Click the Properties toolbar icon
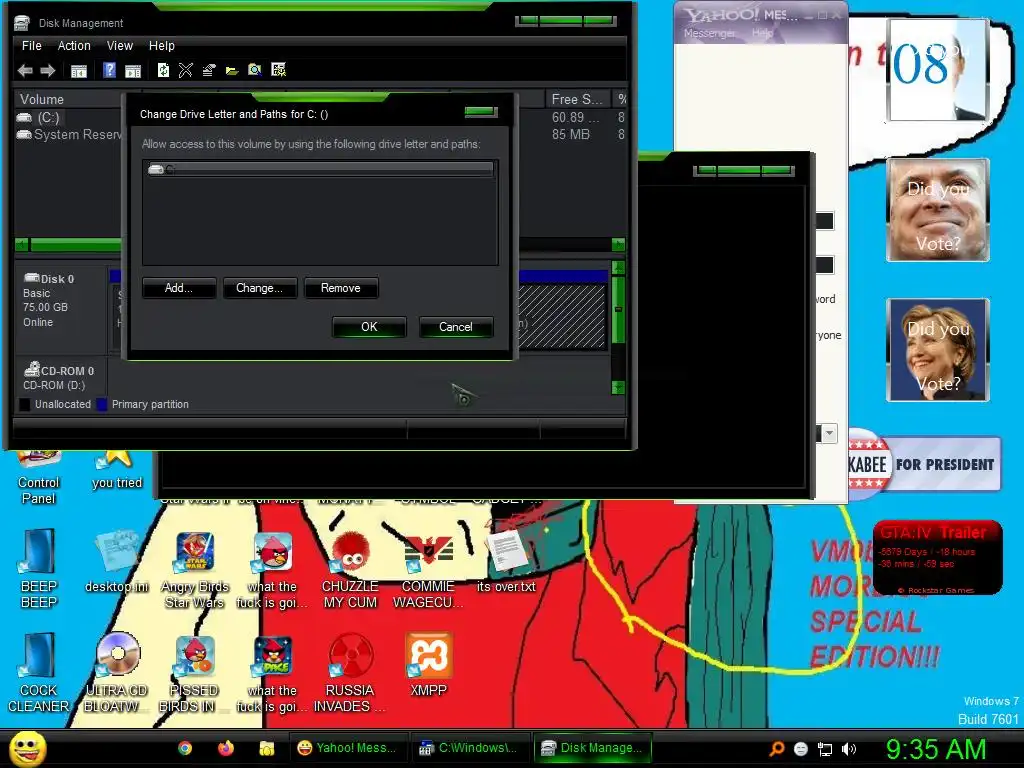Image resolution: width=1024 pixels, height=768 pixels. (209, 70)
